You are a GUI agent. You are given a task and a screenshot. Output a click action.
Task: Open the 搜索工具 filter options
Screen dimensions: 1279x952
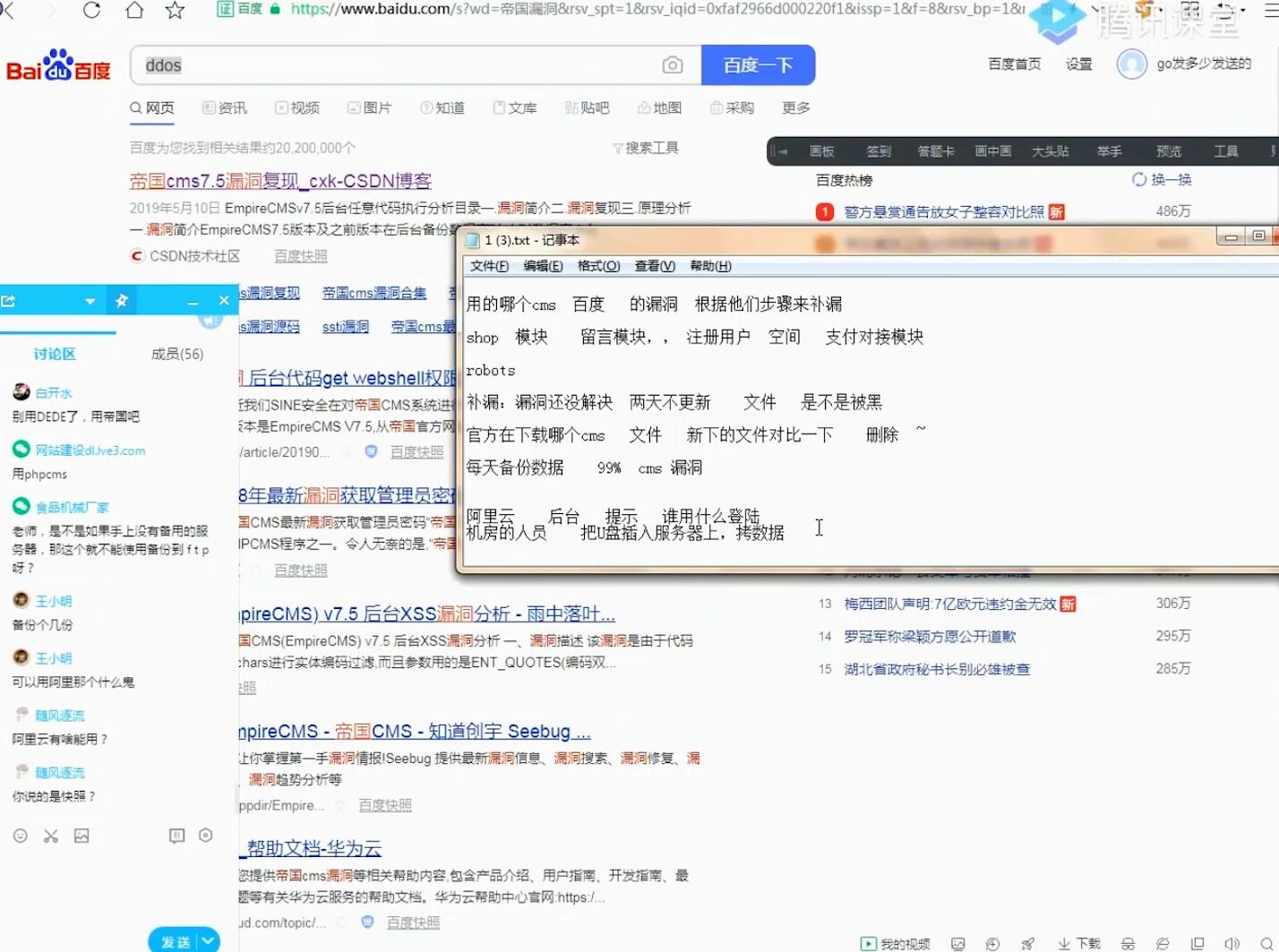point(646,148)
